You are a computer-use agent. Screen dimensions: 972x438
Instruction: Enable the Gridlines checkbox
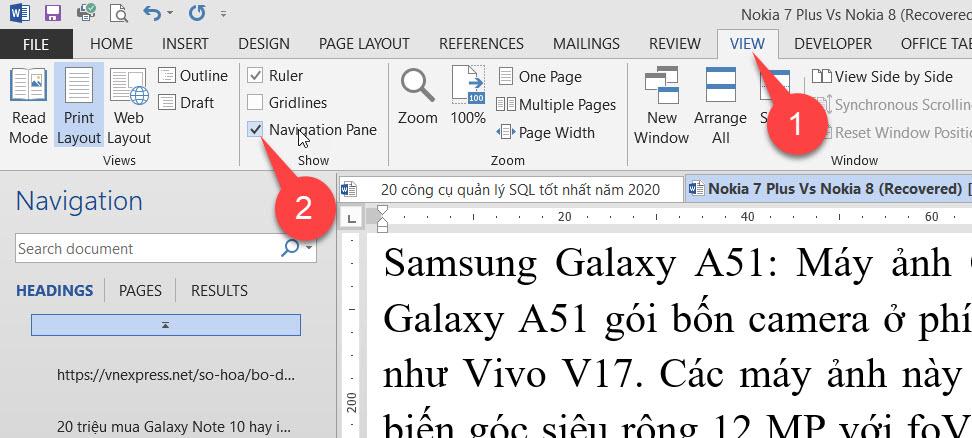pyautogui.click(x=255, y=102)
